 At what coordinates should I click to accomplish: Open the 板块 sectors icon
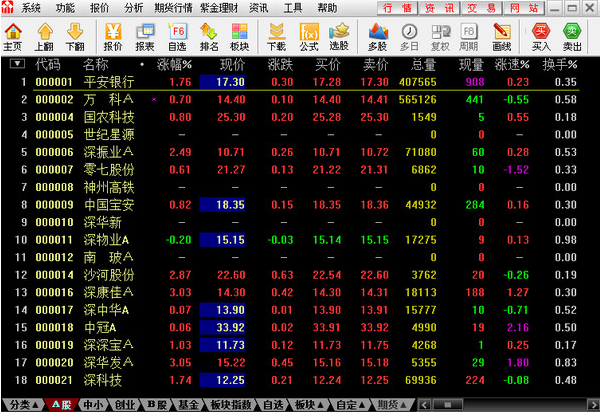[x=240, y=37]
